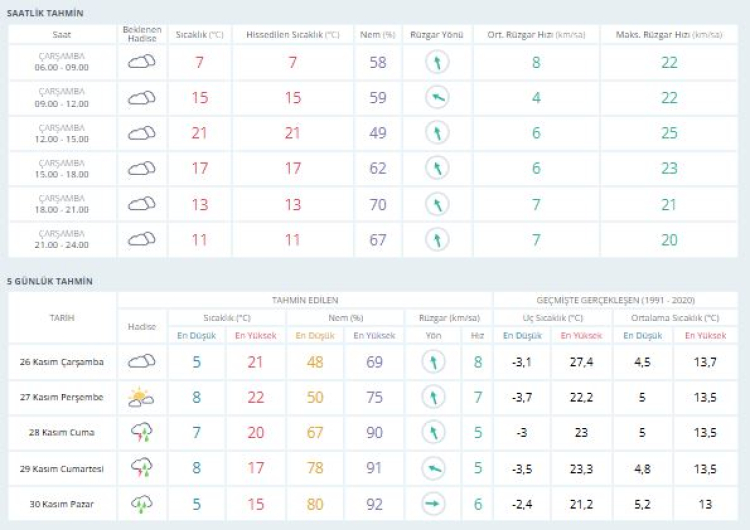Click the Hissedilen Sıcaklık column header
Viewport: 750px width, 530px height.
pyautogui.click(x=293, y=34)
